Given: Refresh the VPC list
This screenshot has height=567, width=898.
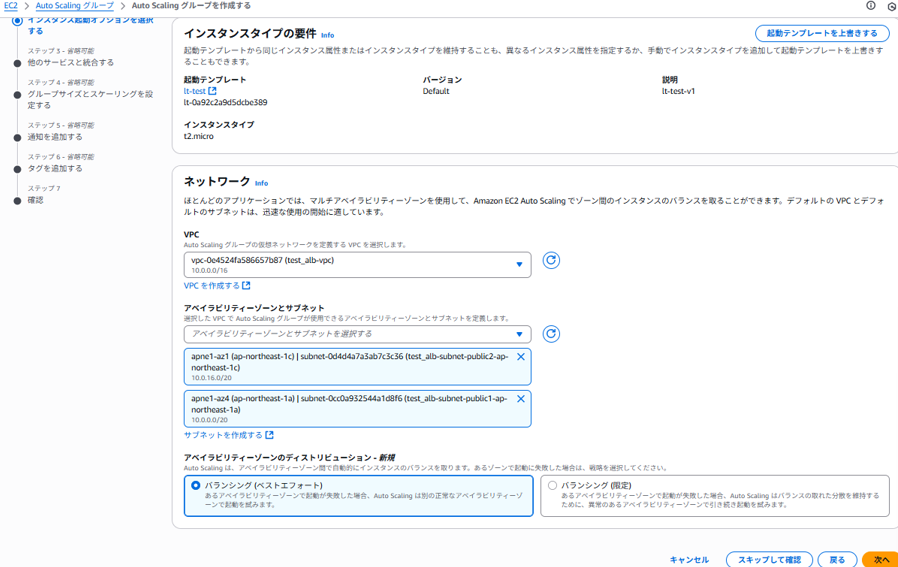Looking at the screenshot, I should coord(551,261).
